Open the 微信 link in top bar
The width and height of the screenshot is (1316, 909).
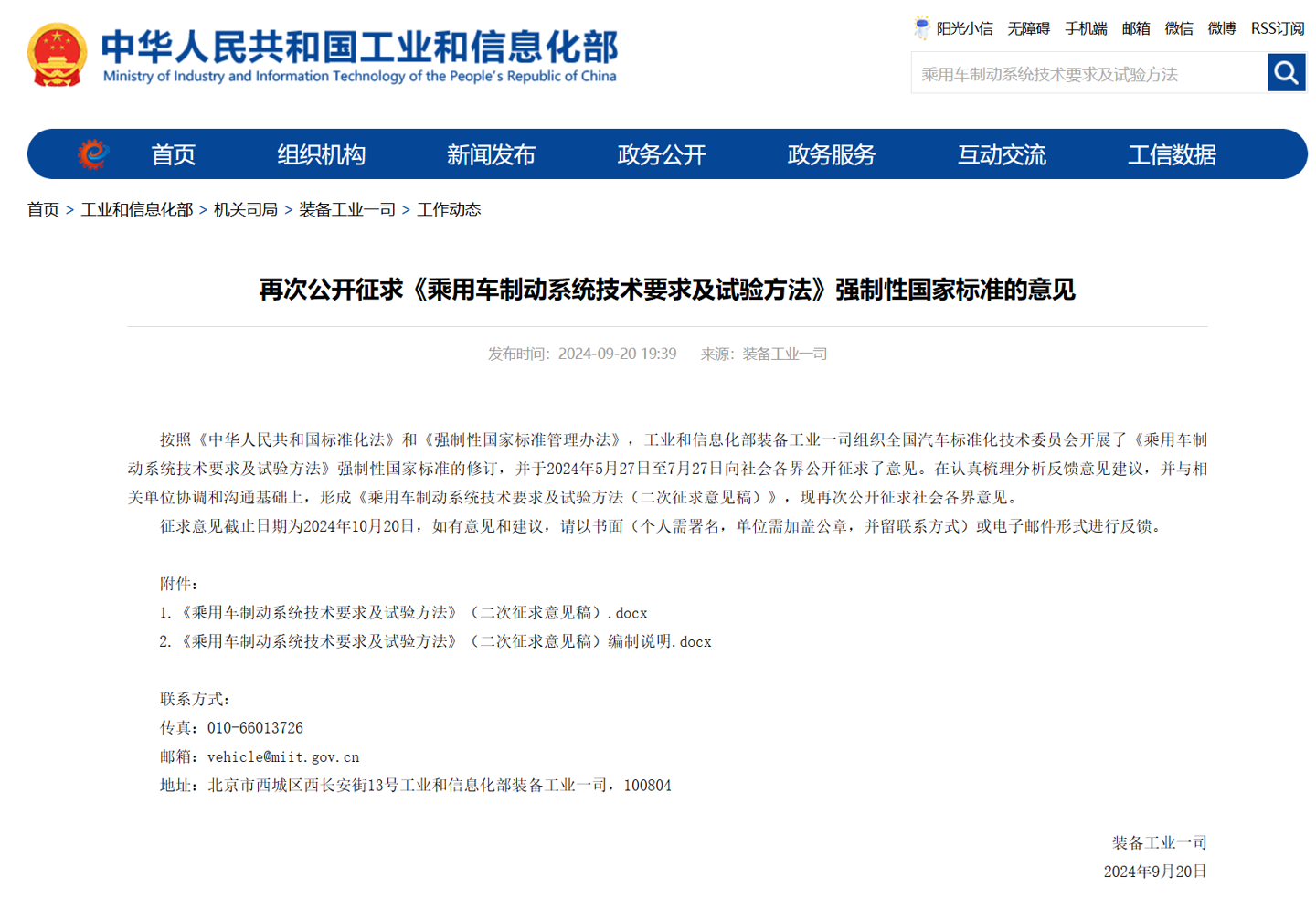coord(1179,28)
